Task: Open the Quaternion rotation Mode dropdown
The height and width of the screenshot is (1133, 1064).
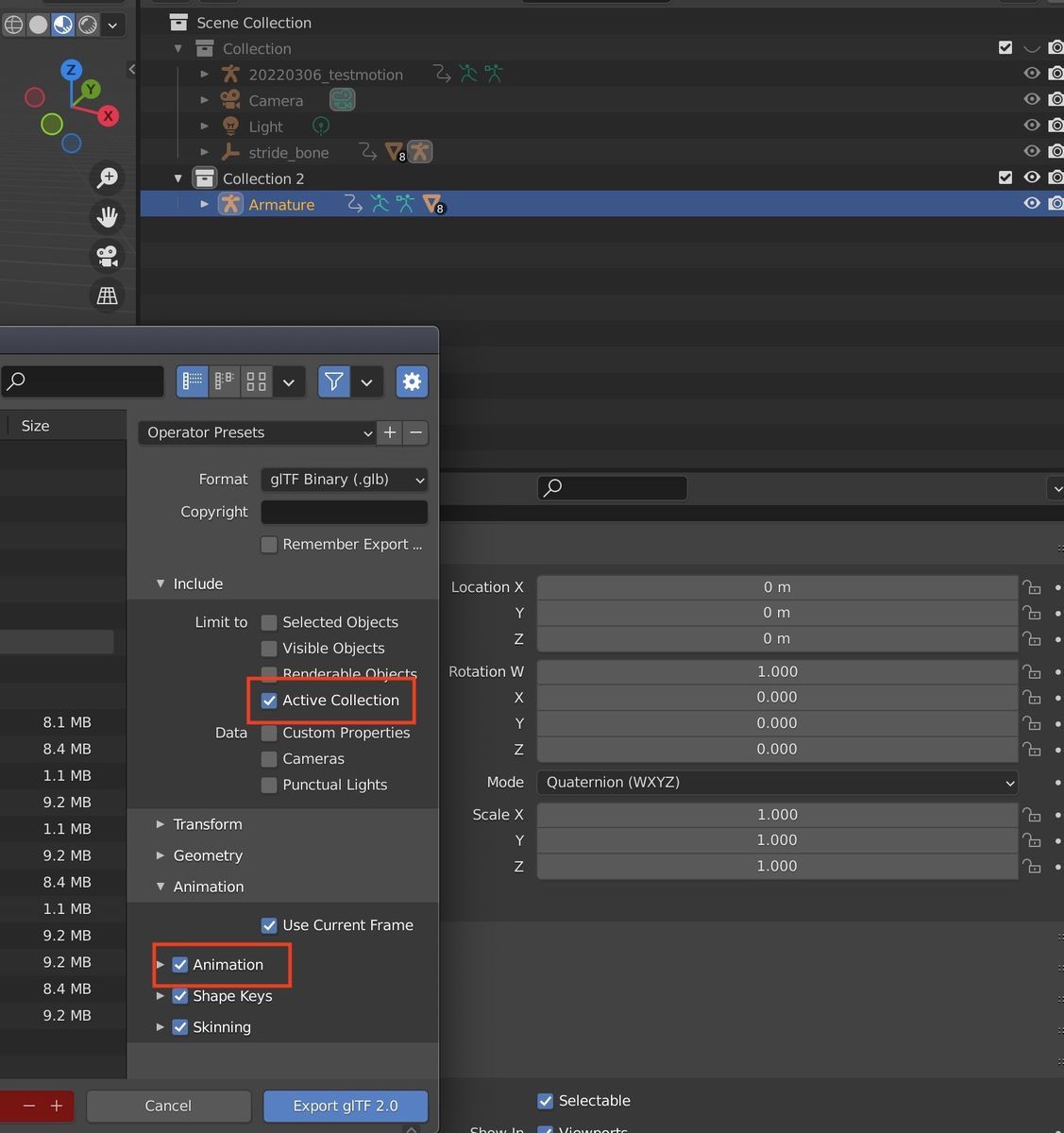Action: pyautogui.click(x=776, y=782)
